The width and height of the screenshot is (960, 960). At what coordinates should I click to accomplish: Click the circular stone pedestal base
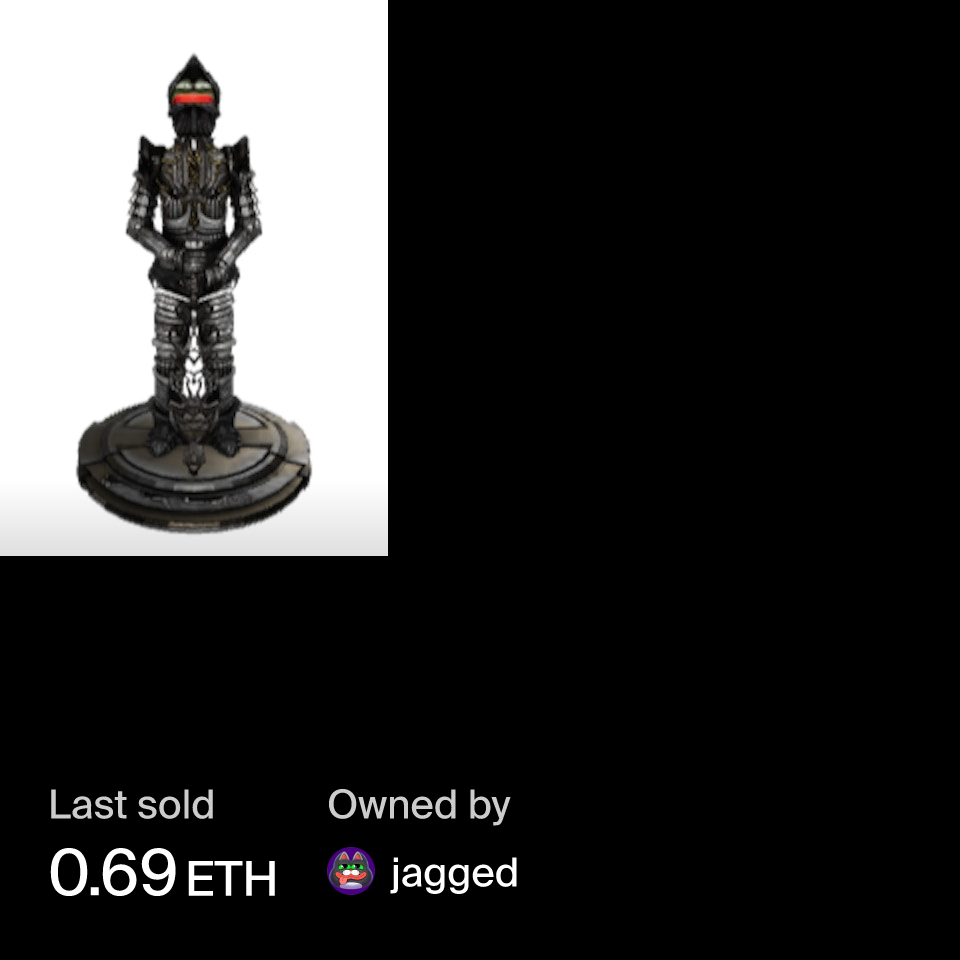193,465
